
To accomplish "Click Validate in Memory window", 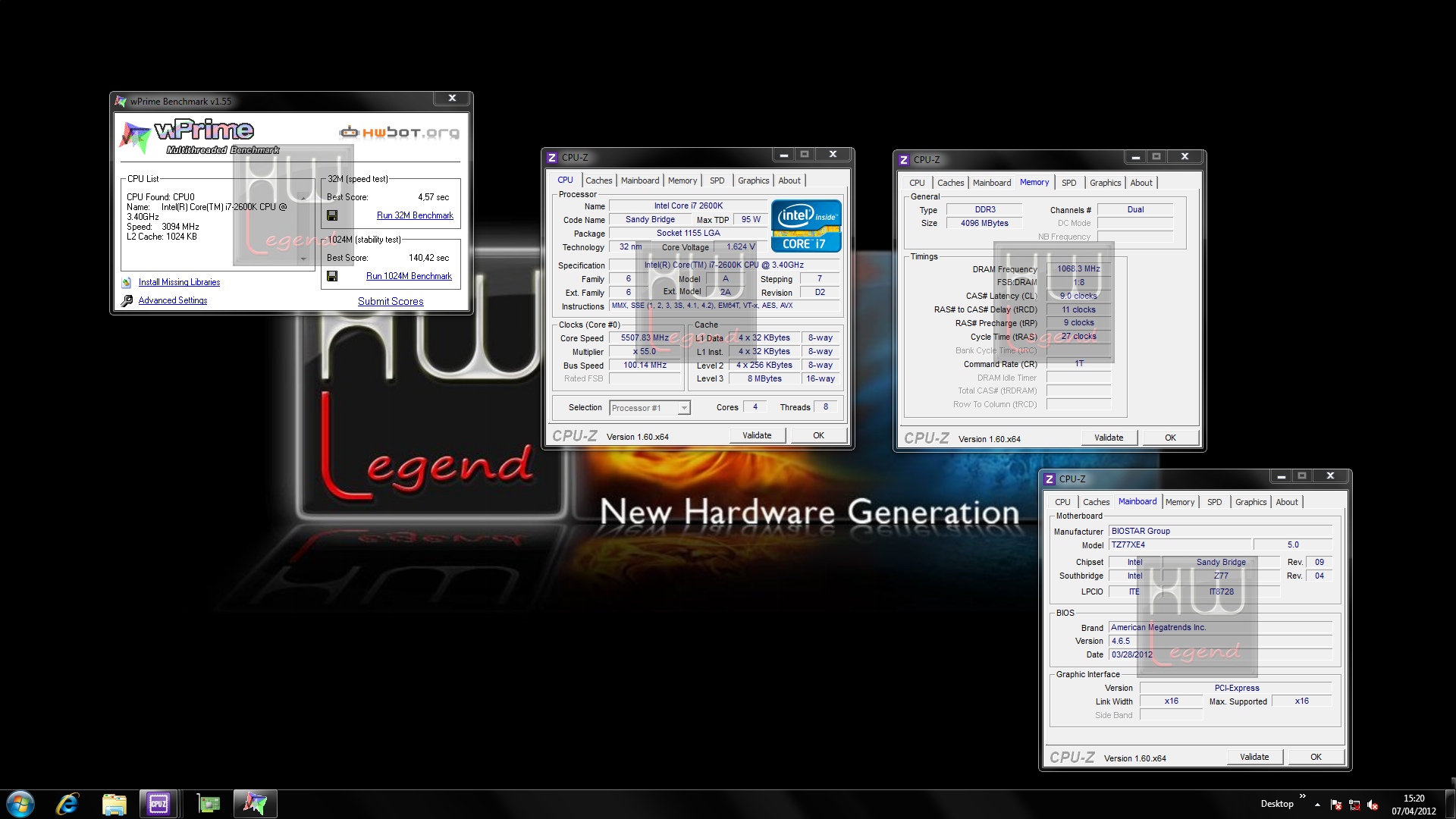I will click(1109, 438).
